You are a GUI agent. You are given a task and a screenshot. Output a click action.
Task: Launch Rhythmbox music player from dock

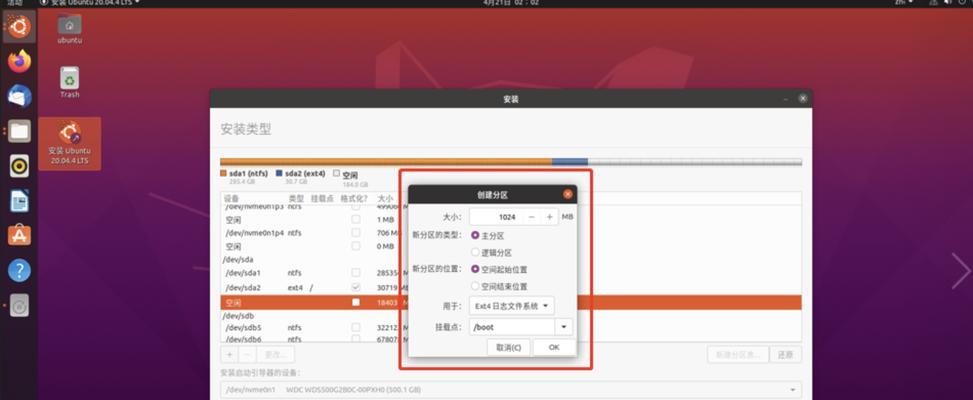[x=19, y=166]
